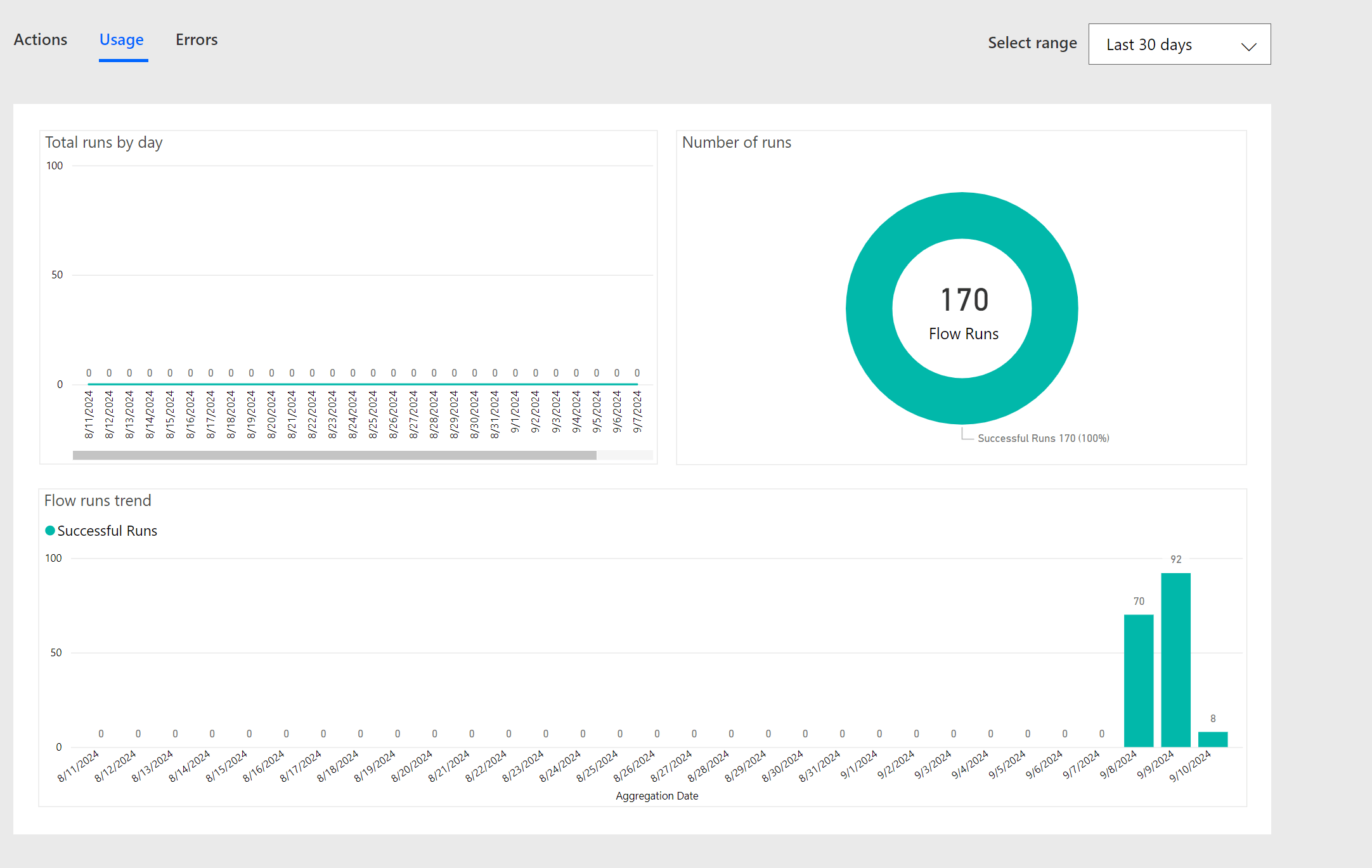Click the 9/9/2024 bar showing 92 runs

click(1175, 659)
